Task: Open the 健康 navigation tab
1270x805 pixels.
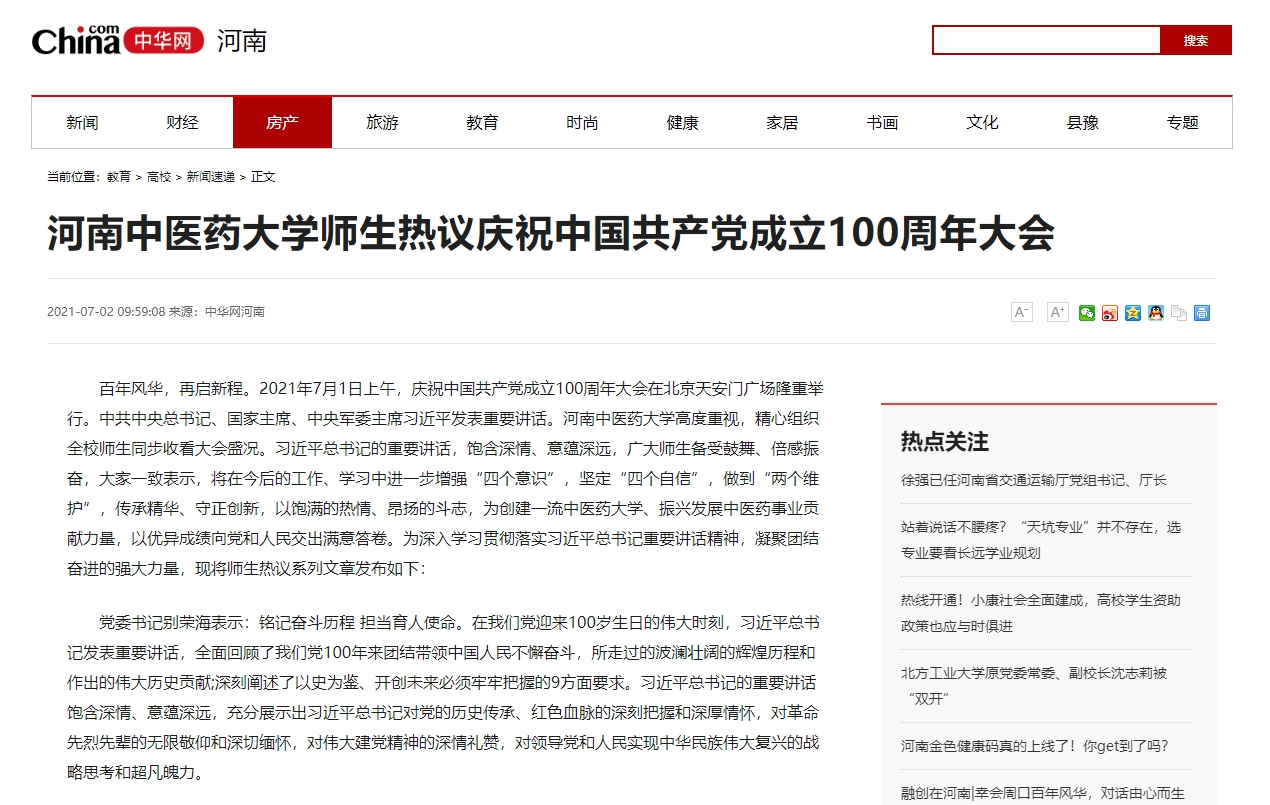Action: click(682, 123)
